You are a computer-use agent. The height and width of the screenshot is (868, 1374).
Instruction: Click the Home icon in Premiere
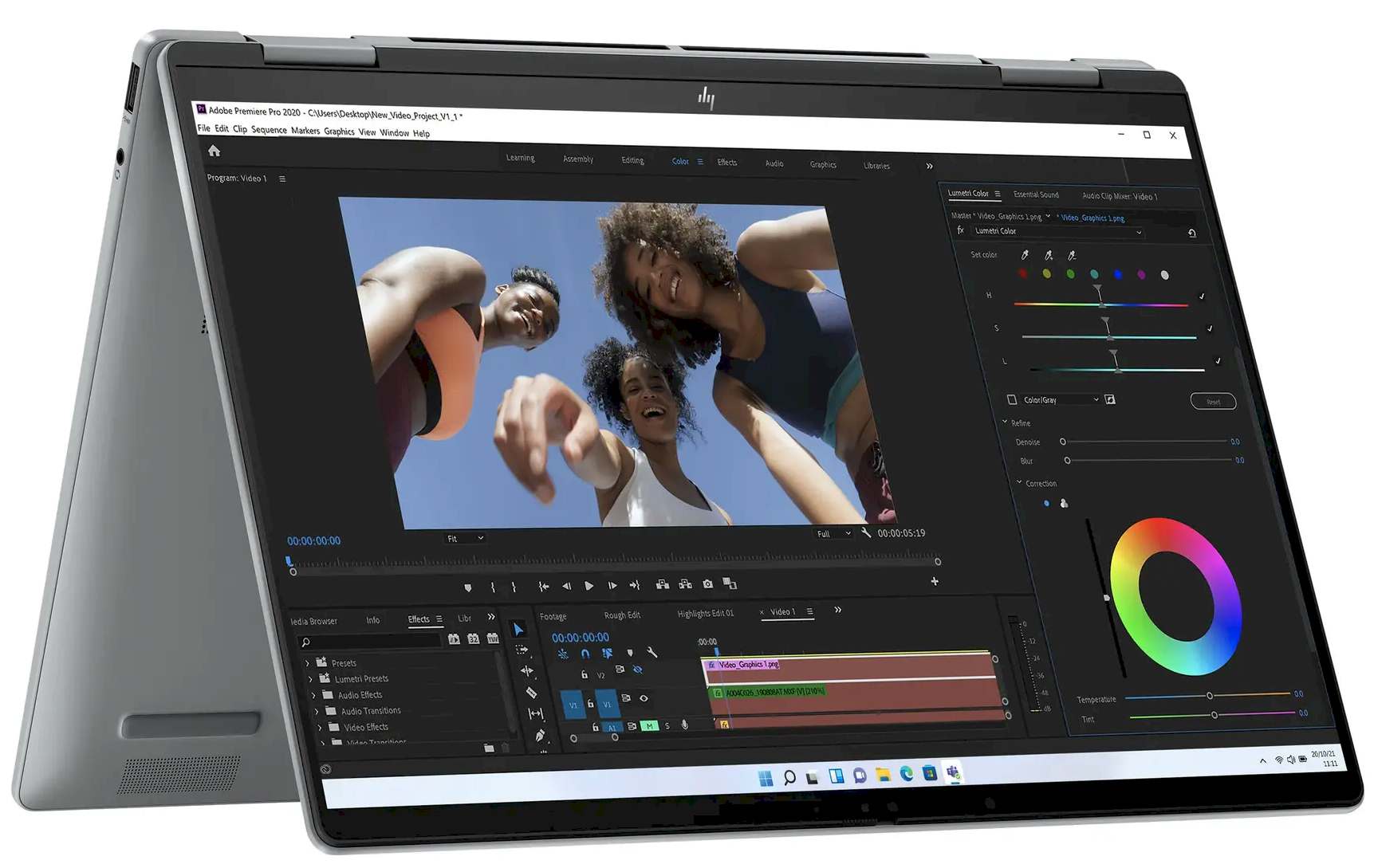click(214, 151)
